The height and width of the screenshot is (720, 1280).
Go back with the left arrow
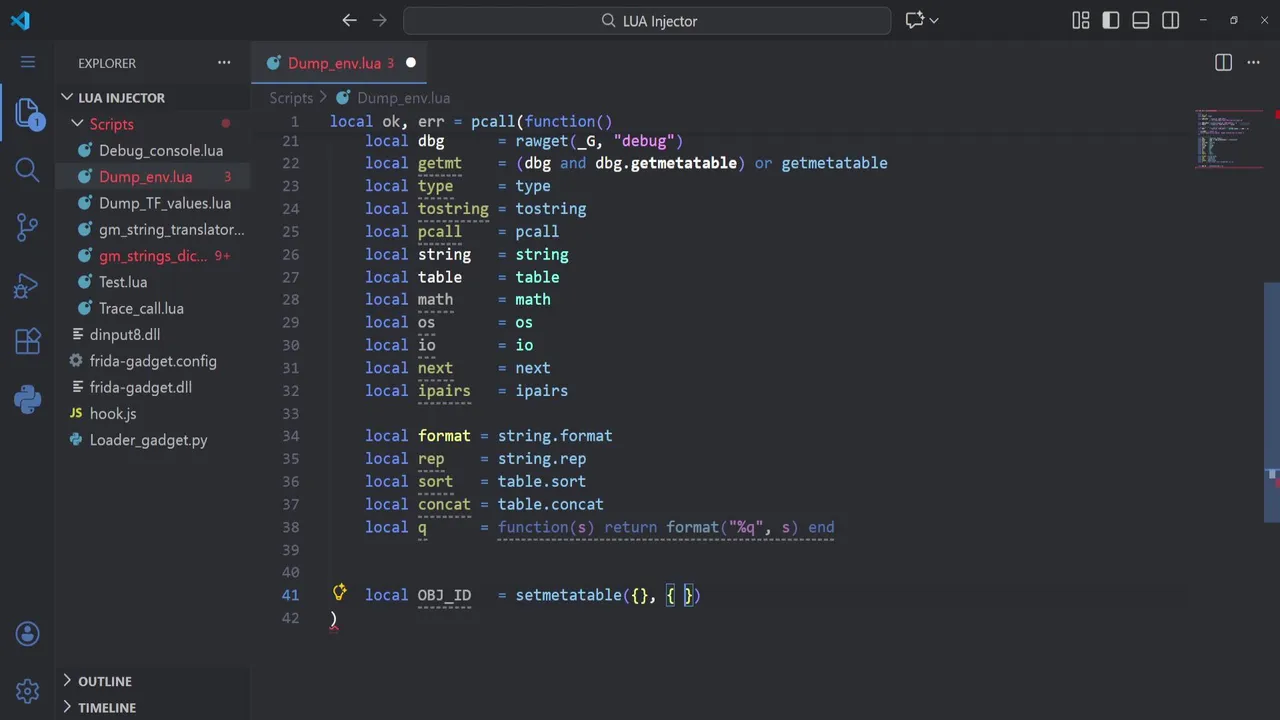pos(349,20)
